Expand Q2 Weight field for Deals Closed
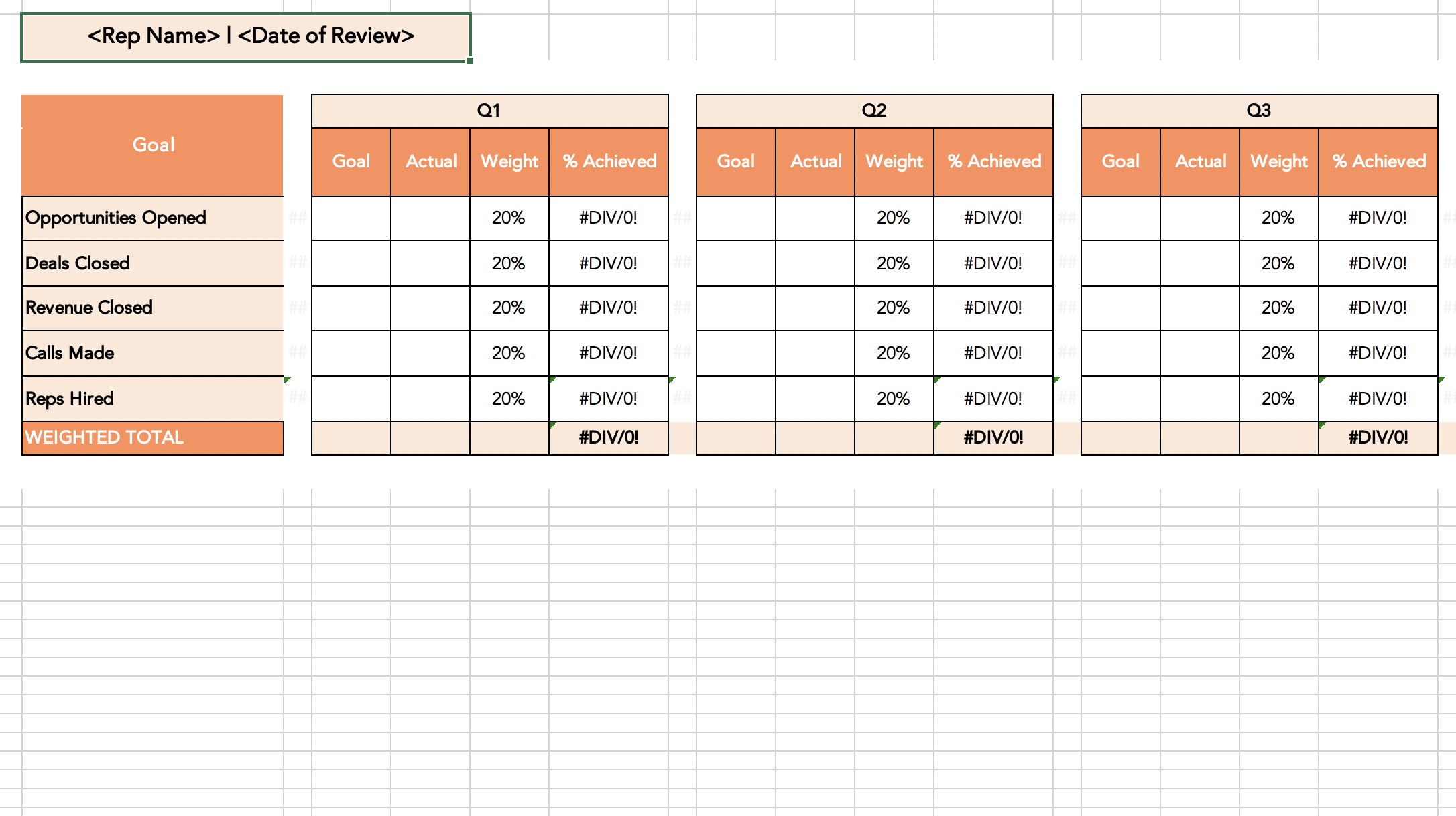This screenshot has width=1456, height=816. click(893, 262)
